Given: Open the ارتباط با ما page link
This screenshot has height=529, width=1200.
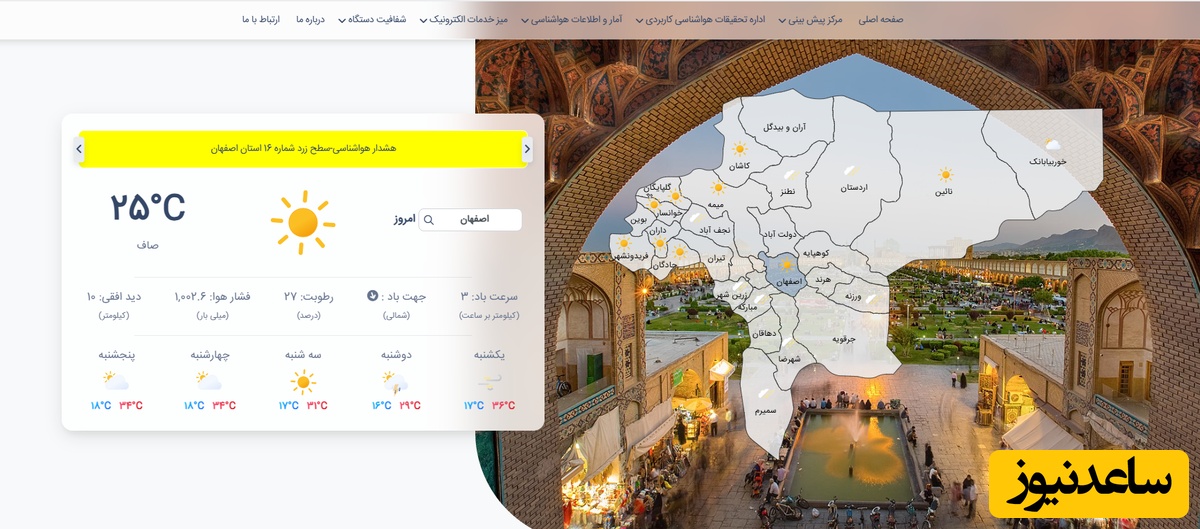Looking at the screenshot, I should click(261, 19).
